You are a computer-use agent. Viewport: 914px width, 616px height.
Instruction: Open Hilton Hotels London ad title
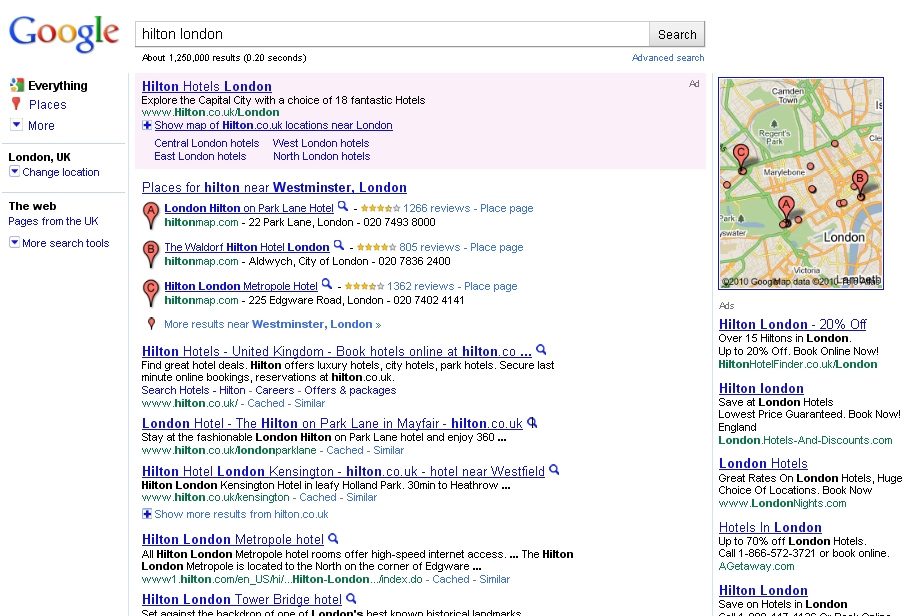point(207,86)
